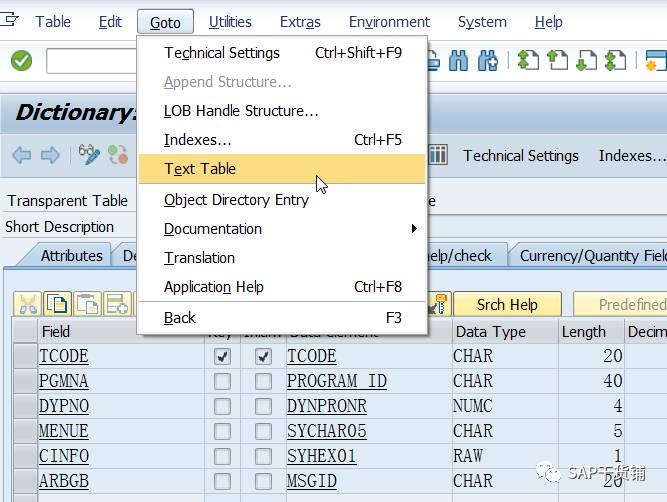The height and width of the screenshot is (502, 667).
Task: Check the Key checkbox for MENUE
Action: 222,431
